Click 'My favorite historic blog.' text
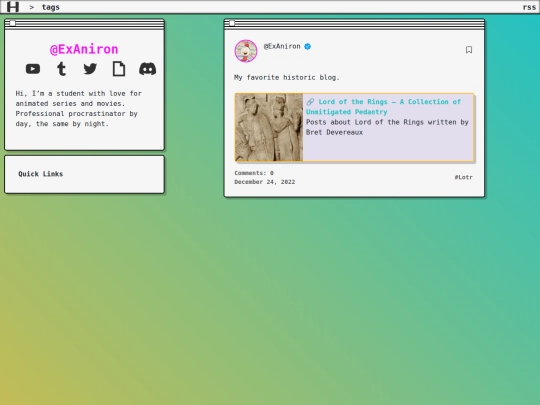This screenshot has height=405, width=540. click(x=287, y=77)
